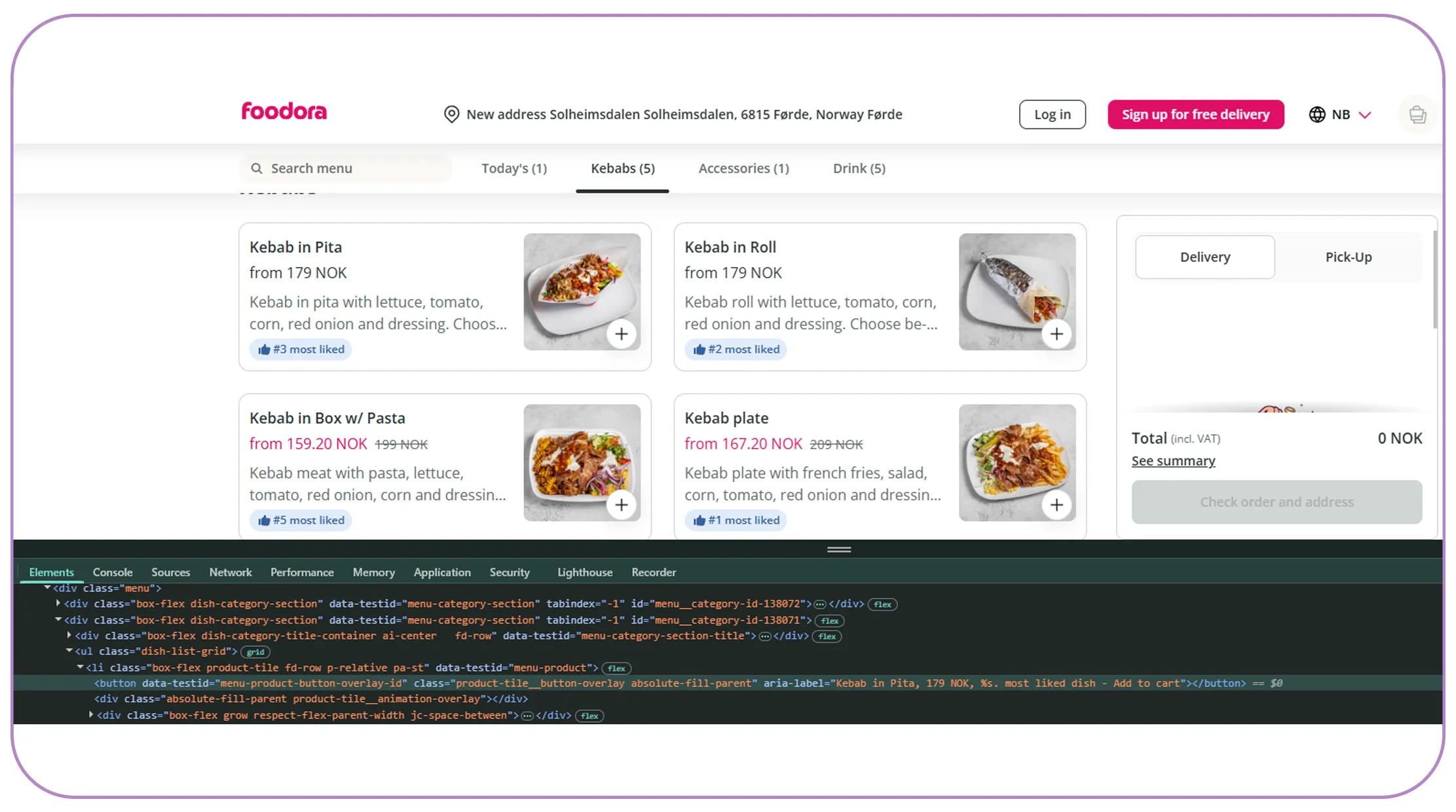This screenshot has height=812, width=1456.
Task: Select the Delivery option
Action: click(x=1204, y=257)
